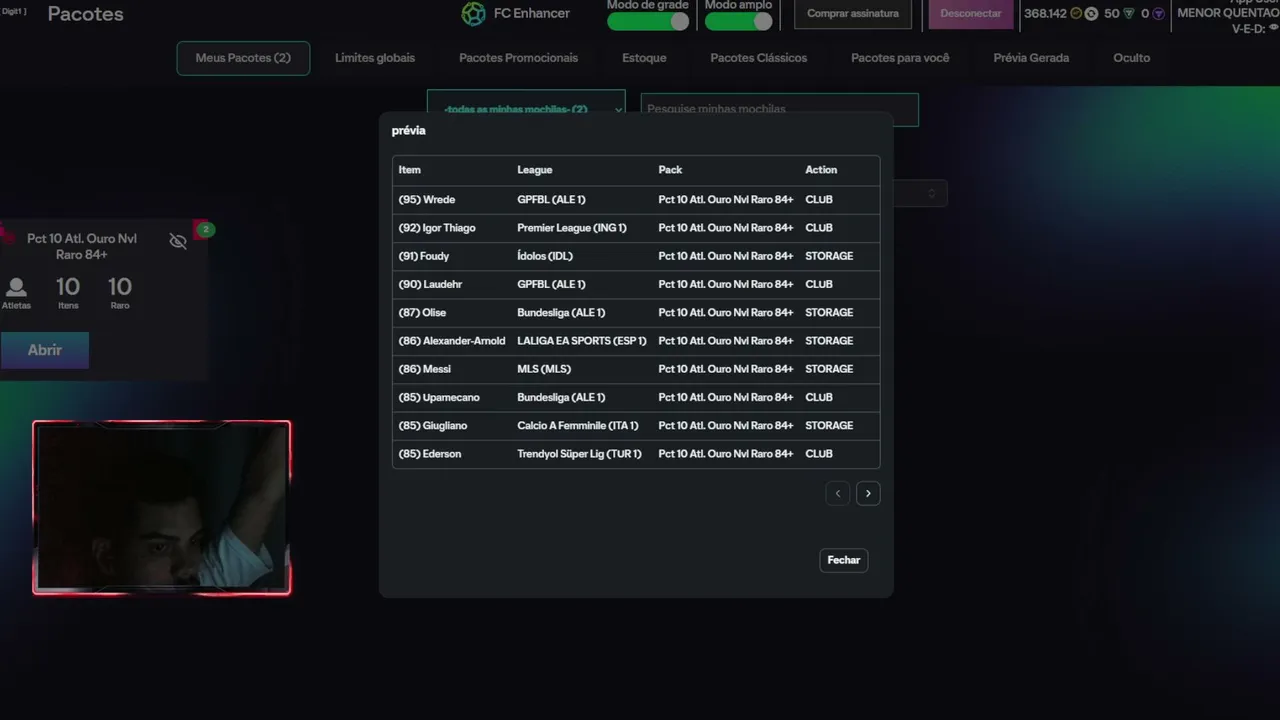Click the MENOR QUENTAO username text
The height and width of the screenshot is (720, 1280).
[1228, 14]
